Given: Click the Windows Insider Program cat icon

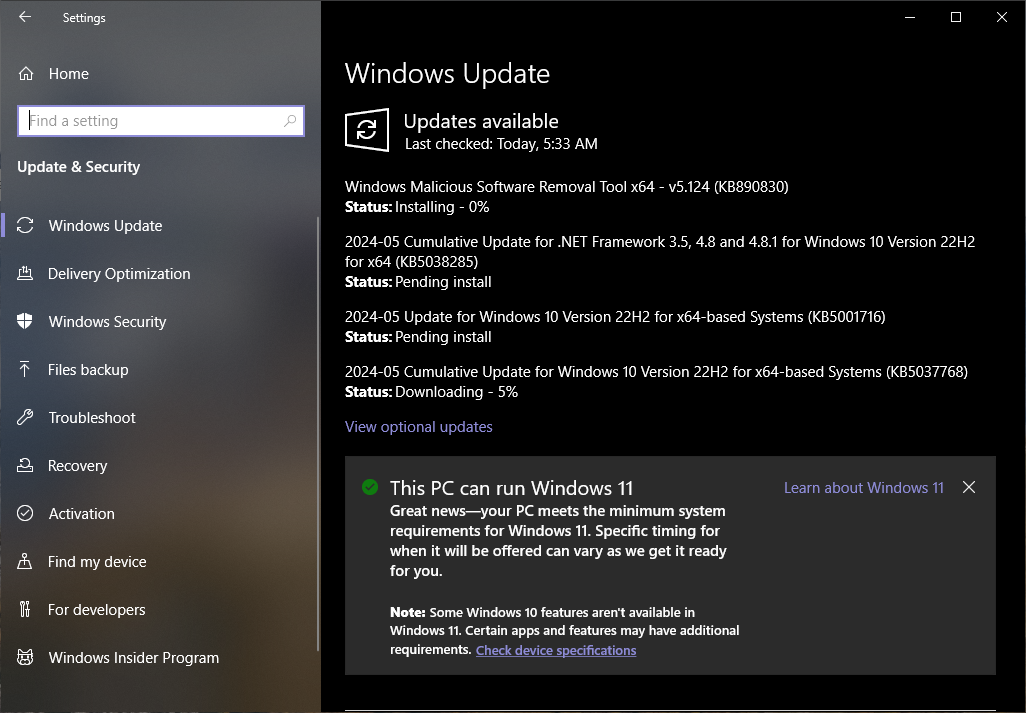Looking at the screenshot, I should (x=25, y=657).
